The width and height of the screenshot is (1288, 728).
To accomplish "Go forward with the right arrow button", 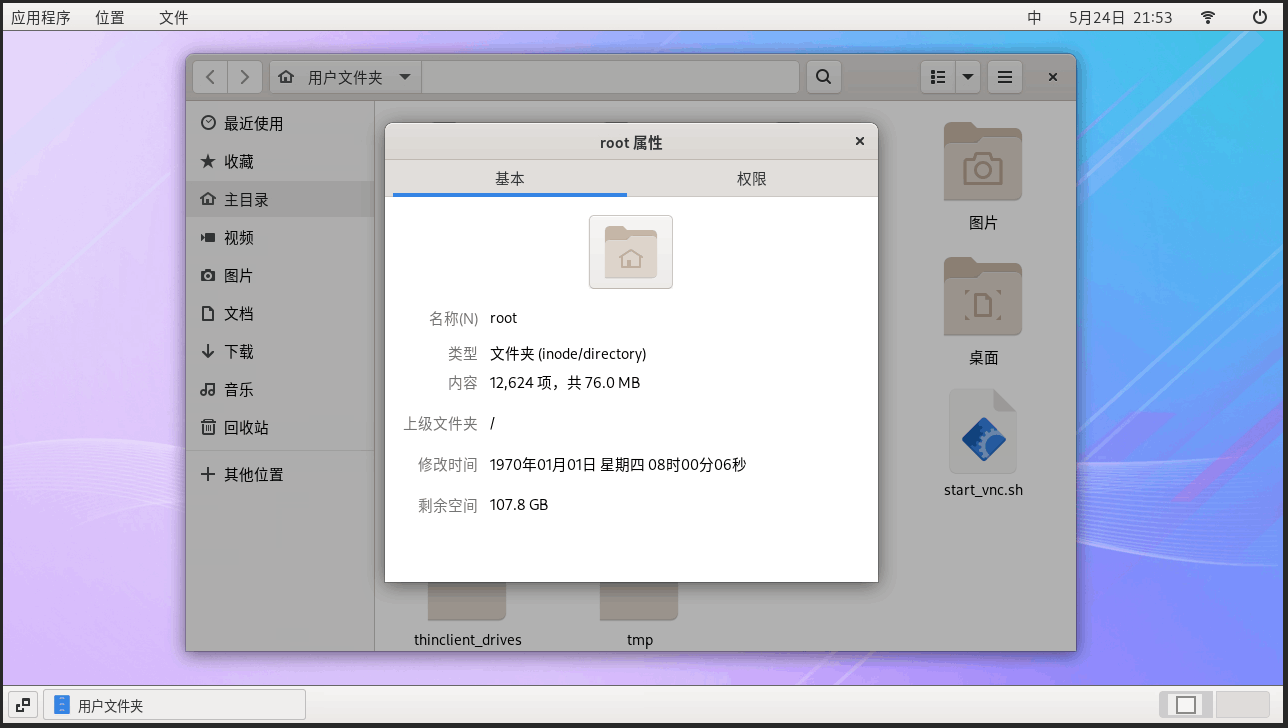I will [245, 77].
